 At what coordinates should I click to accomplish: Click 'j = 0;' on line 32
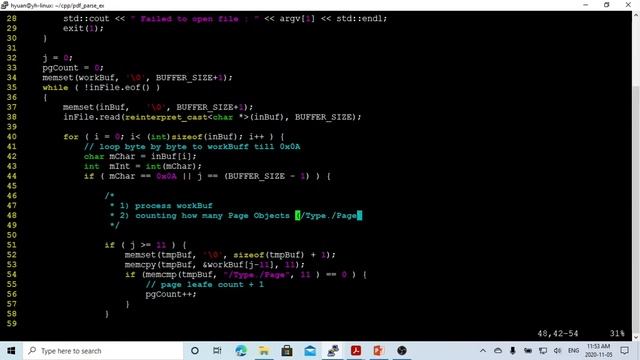58,58
